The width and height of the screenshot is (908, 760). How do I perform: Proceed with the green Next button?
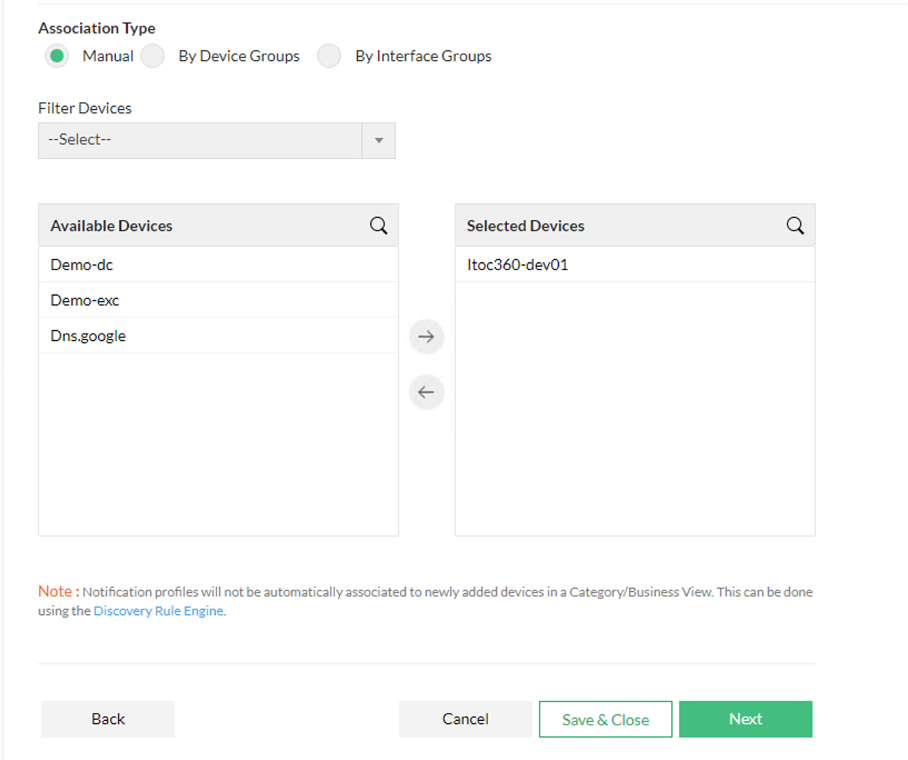point(745,719)
